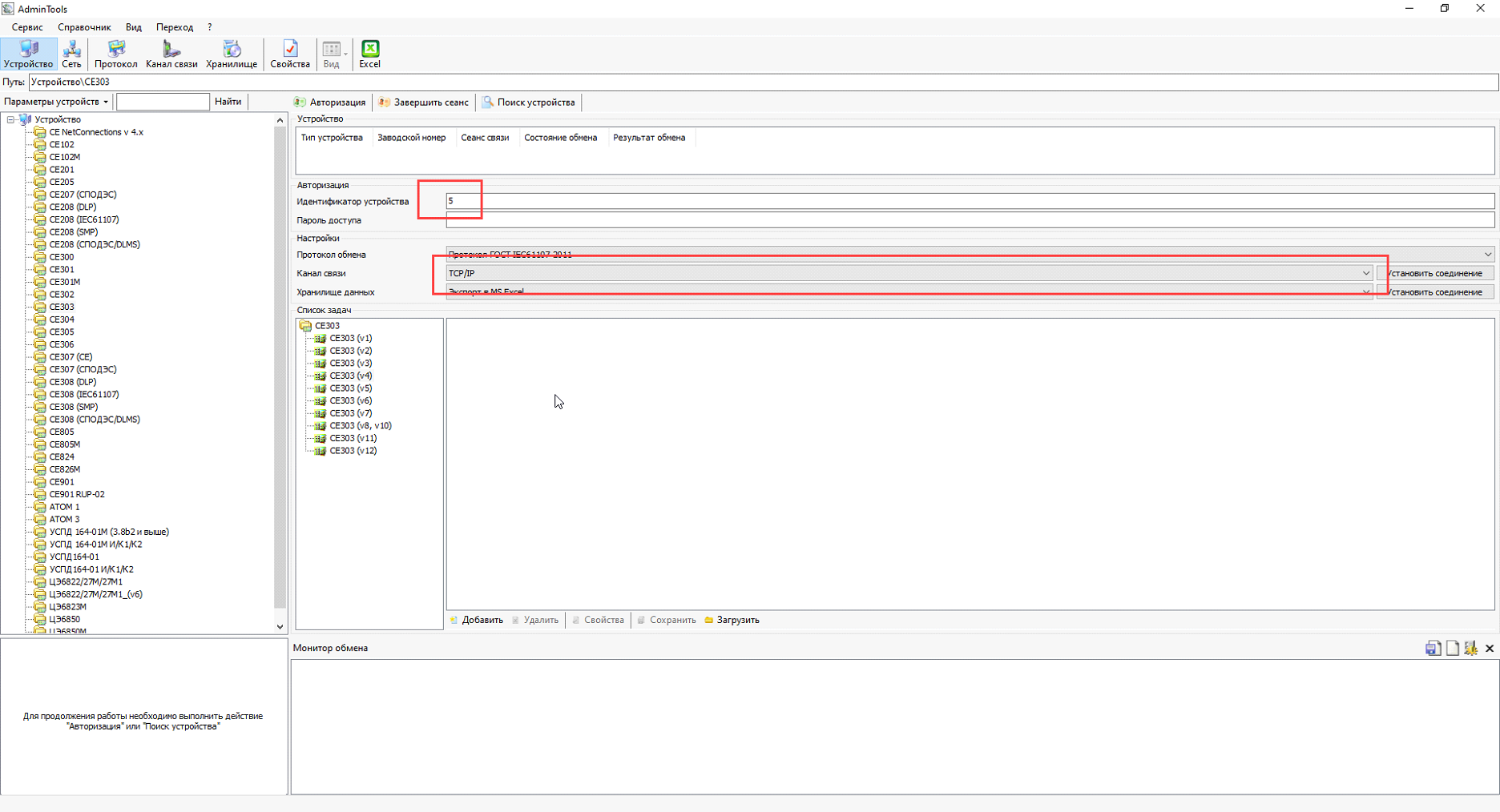Click the Найти button
1500x812 pixels.
[228, 102]
